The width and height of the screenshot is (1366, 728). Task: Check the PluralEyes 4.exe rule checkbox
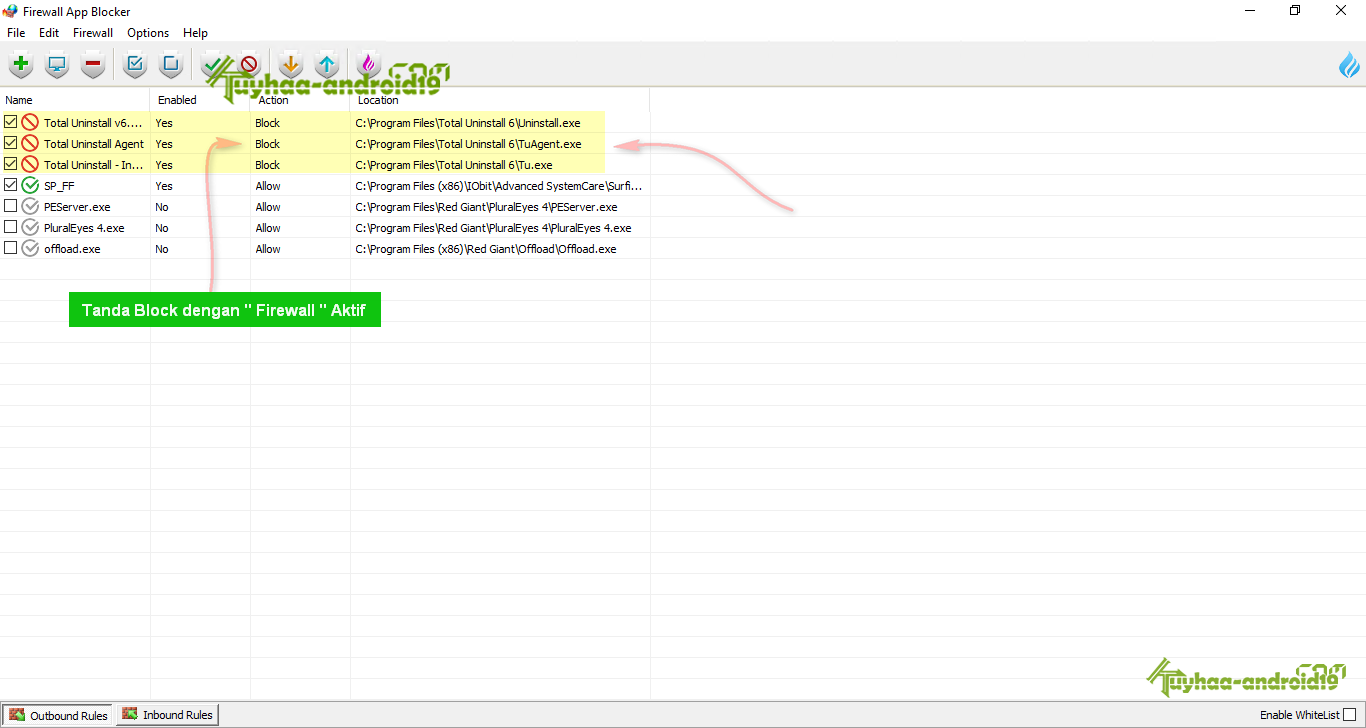[x=10, y=227]
